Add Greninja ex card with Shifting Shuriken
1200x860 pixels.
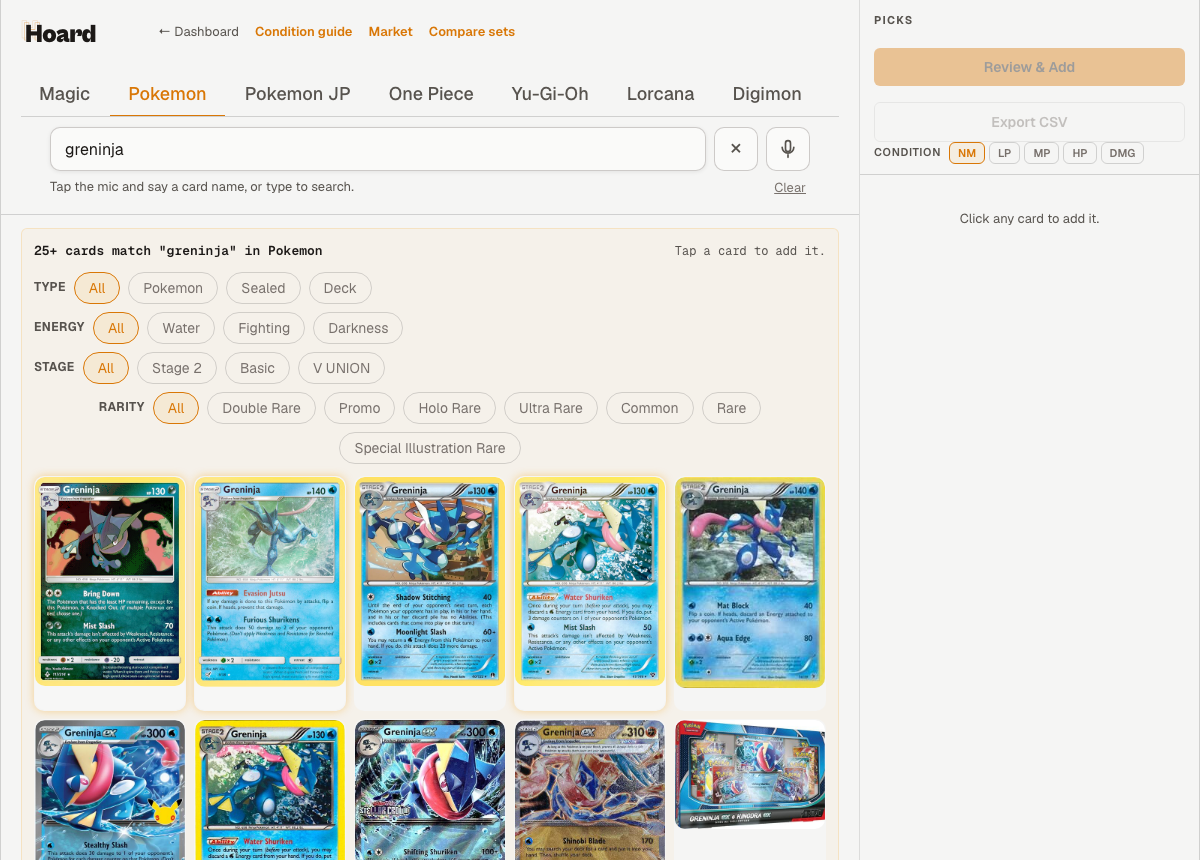[x=430, y=790]
